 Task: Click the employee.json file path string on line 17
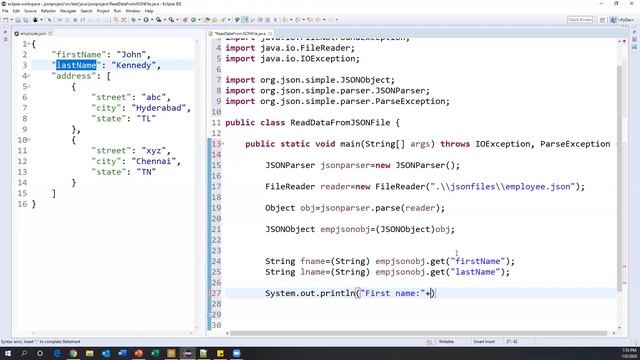coord(503,187)
